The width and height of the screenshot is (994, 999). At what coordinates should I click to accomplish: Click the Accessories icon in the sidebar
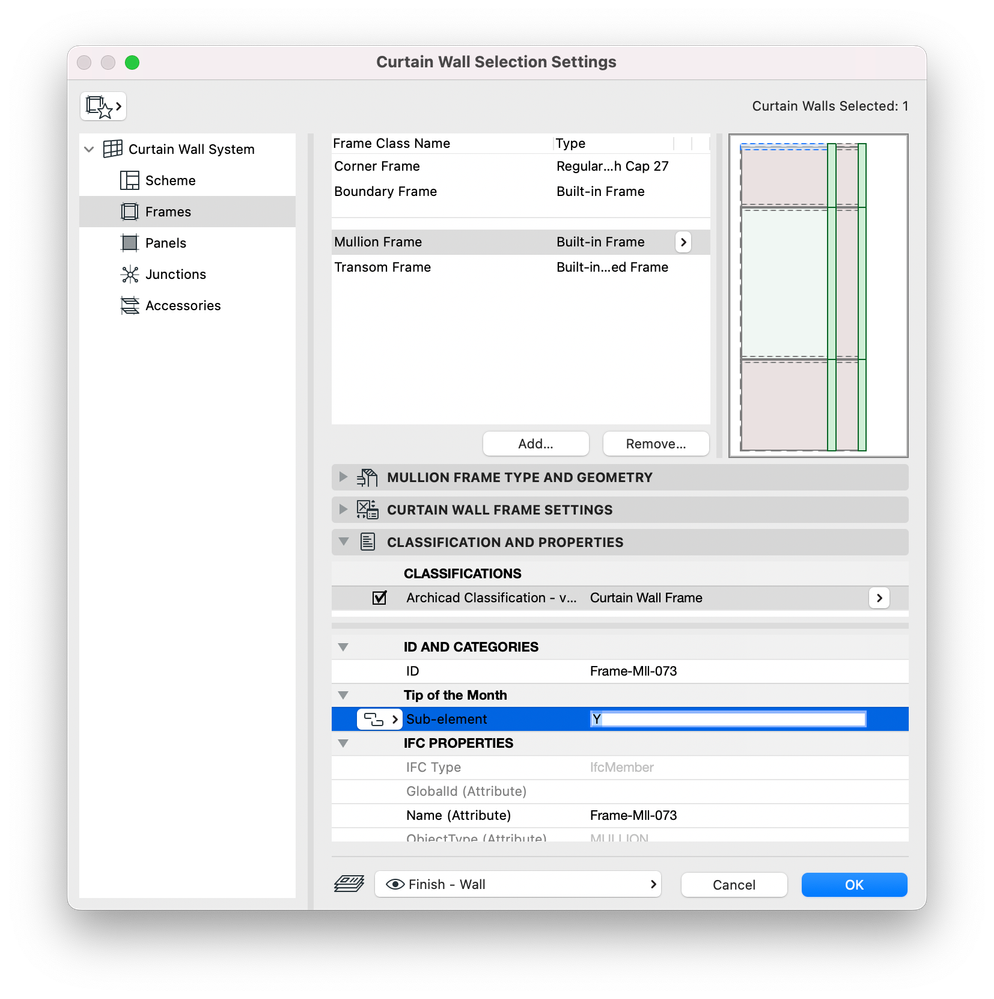tap(129, 305)
